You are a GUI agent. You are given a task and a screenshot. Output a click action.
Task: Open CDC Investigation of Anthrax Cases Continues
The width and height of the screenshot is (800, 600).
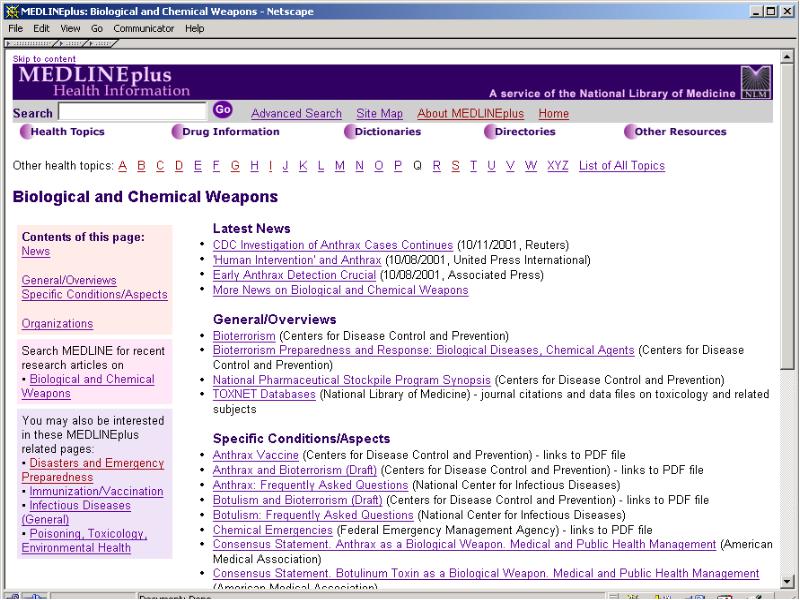point(333,245)
